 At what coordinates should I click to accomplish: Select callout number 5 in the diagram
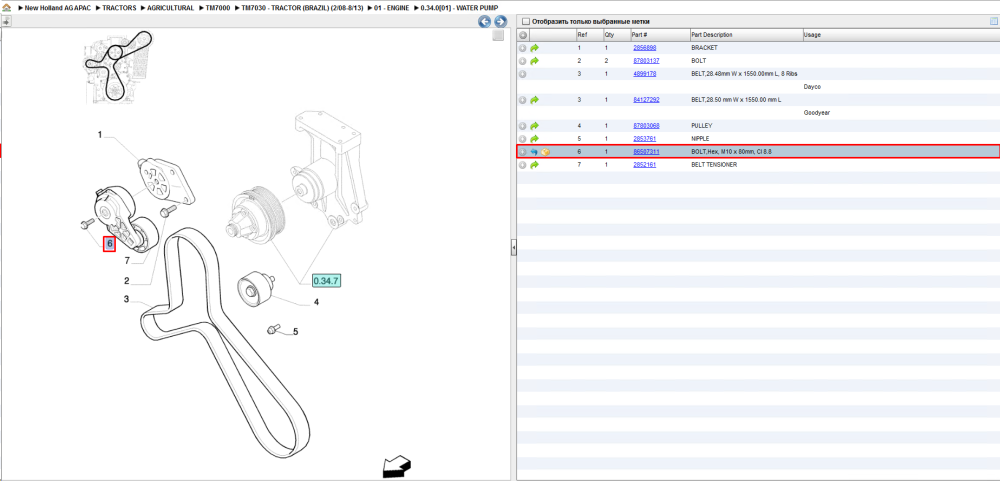(295, 332)
